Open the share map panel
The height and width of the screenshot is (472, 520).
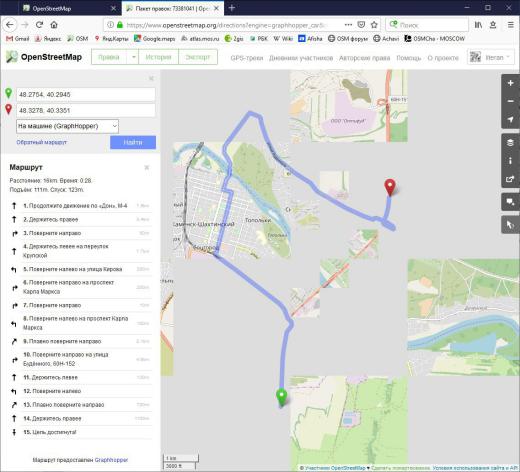pos(510,179)
